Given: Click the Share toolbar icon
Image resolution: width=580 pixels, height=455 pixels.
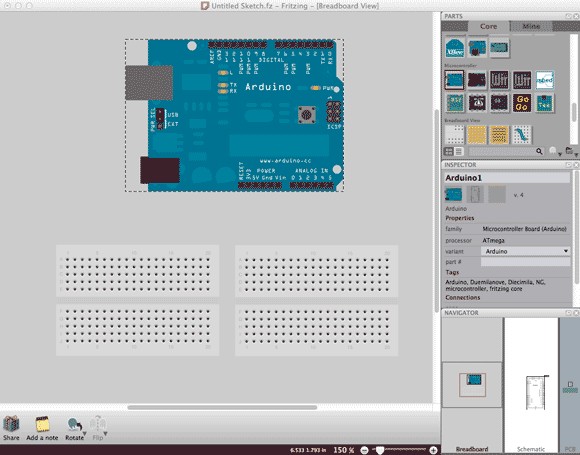Looking at the screenshot, I should tap(11, 424).
